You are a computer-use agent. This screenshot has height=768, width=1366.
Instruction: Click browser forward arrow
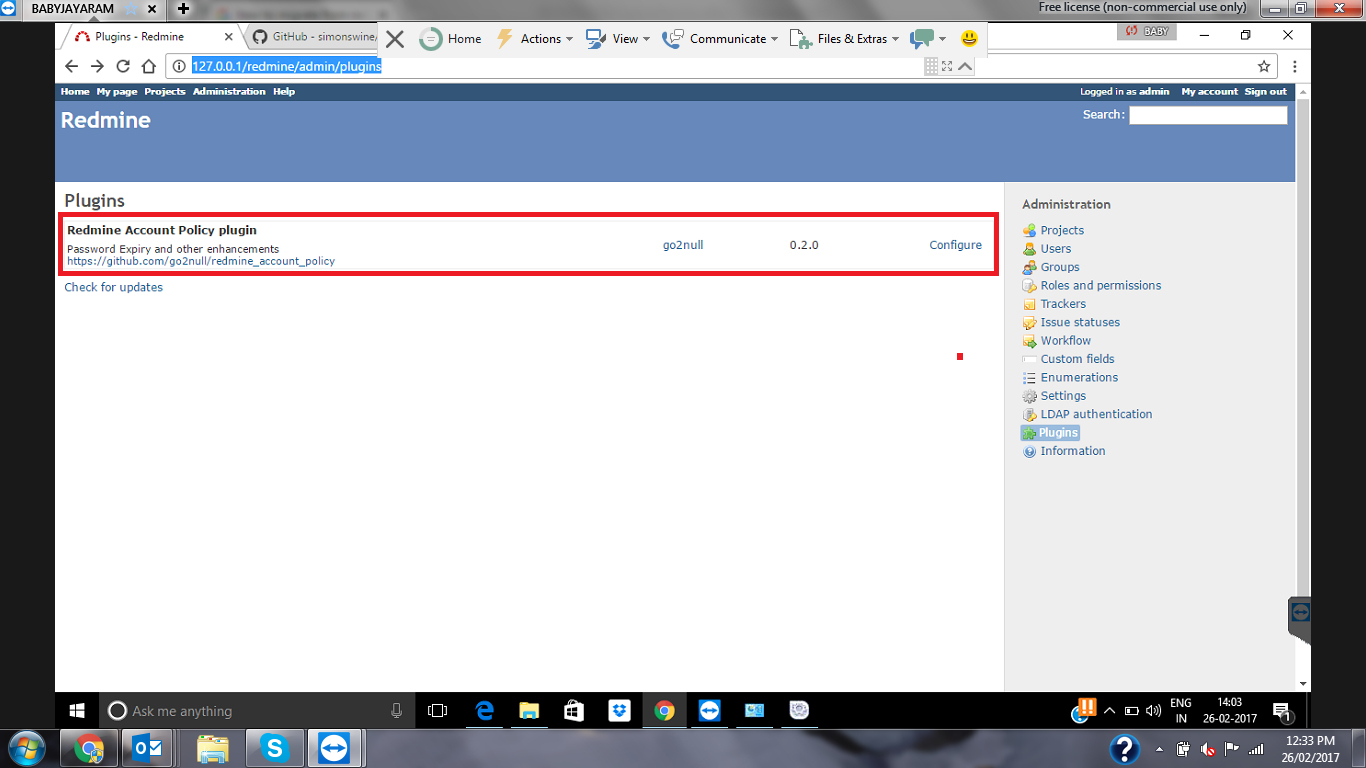[x=97, y=66]
